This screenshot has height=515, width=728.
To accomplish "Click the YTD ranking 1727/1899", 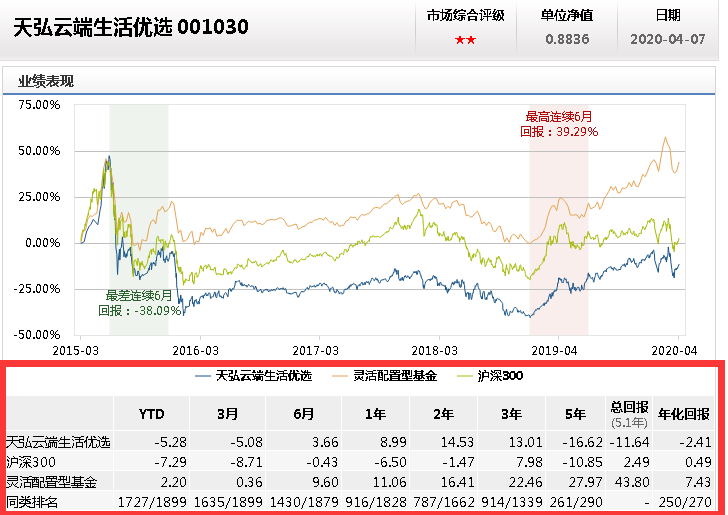I will point(152,502).
